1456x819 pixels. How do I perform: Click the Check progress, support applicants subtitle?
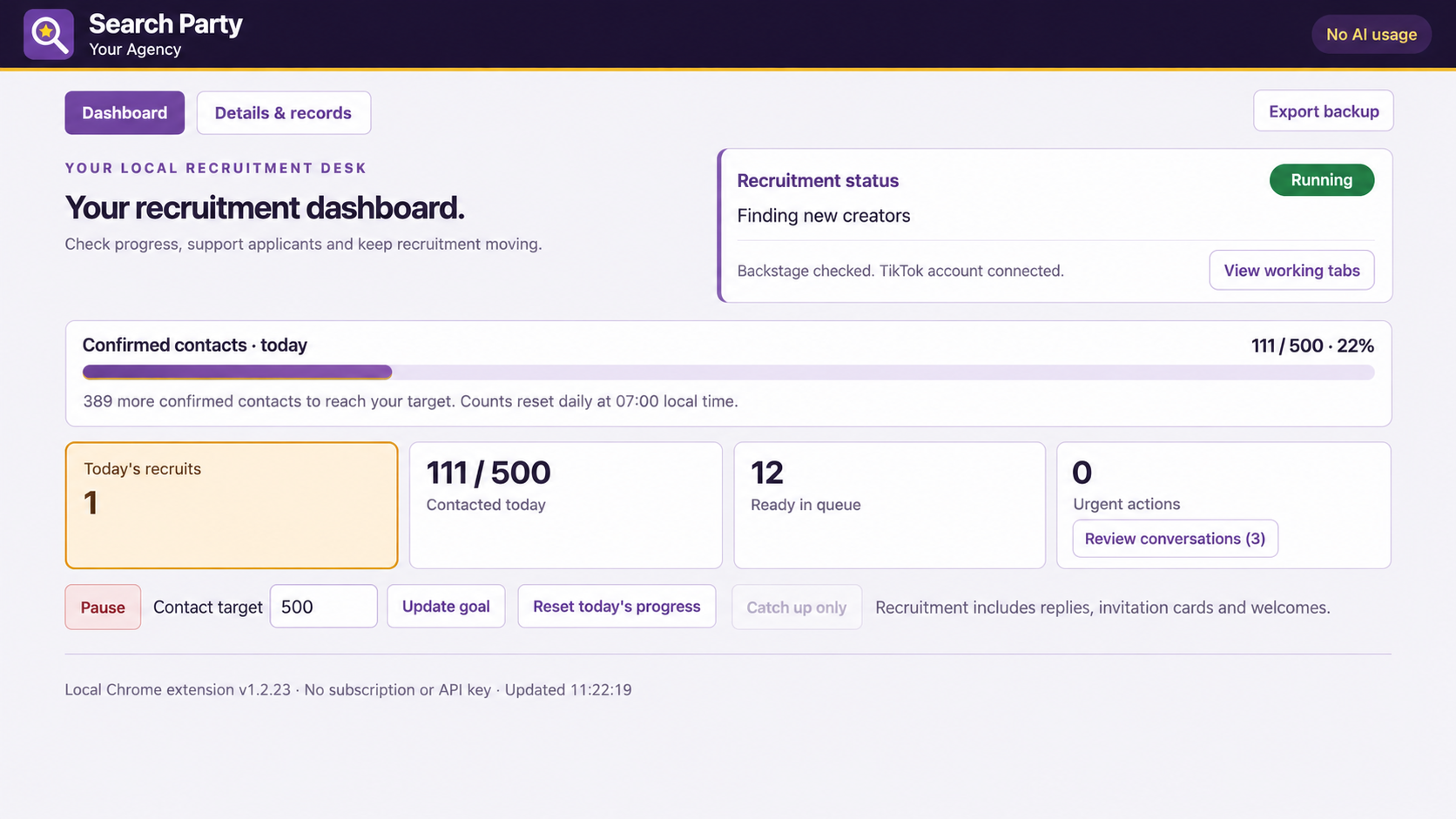coord(303,244)
